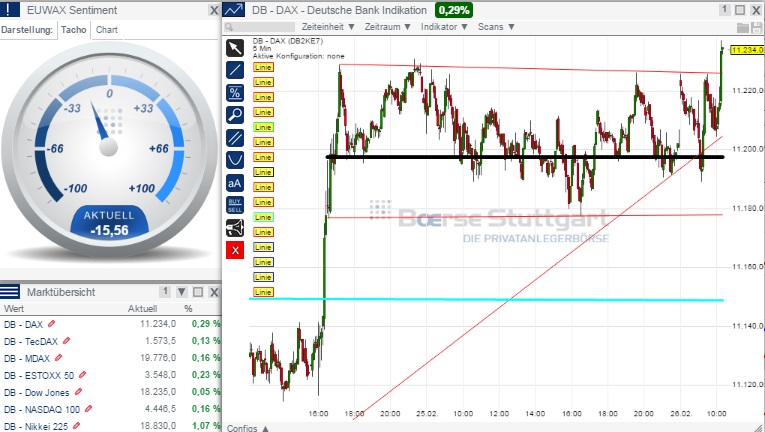Open the Zeitraum dropdown

click(388, 27)
